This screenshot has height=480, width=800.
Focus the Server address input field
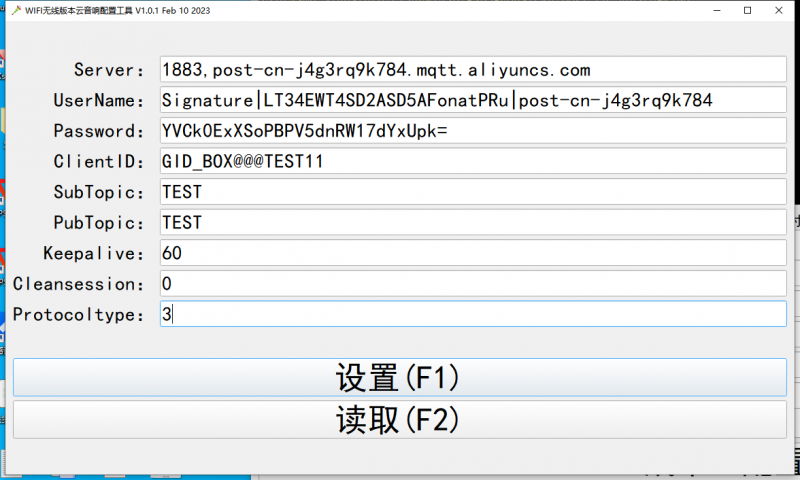(x=473, y=70)
